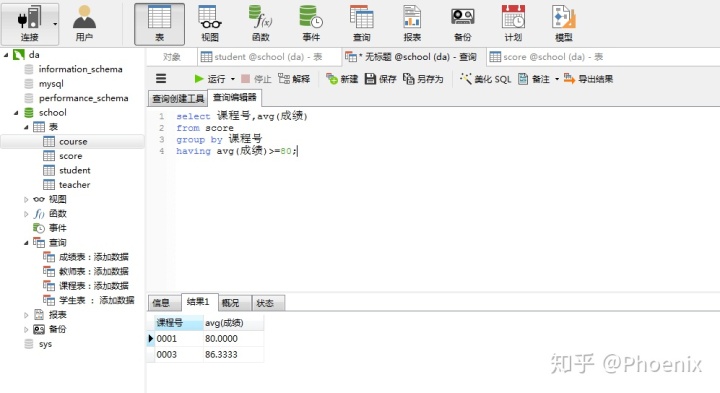Collapse the 表 (Tables) tree node

26,127
